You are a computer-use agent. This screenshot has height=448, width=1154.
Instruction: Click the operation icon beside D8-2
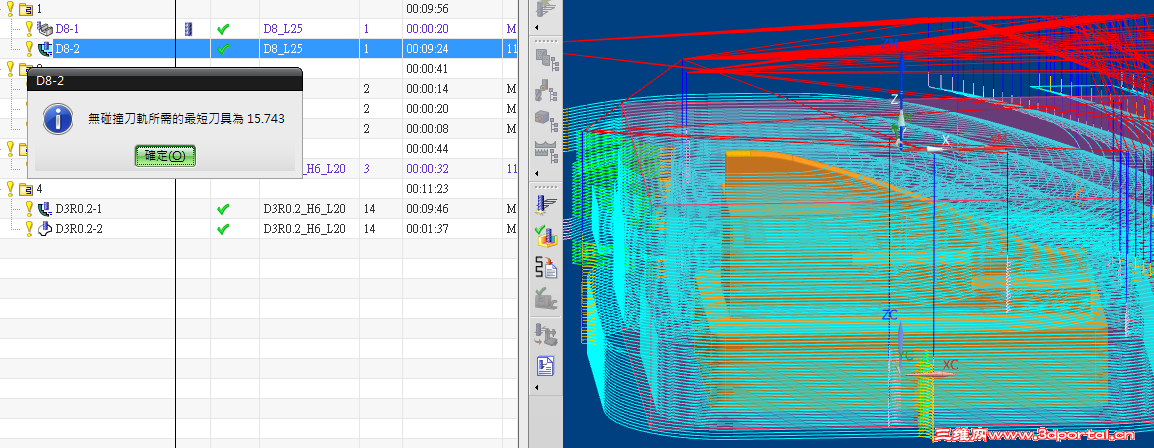click(x=46, y=49)
